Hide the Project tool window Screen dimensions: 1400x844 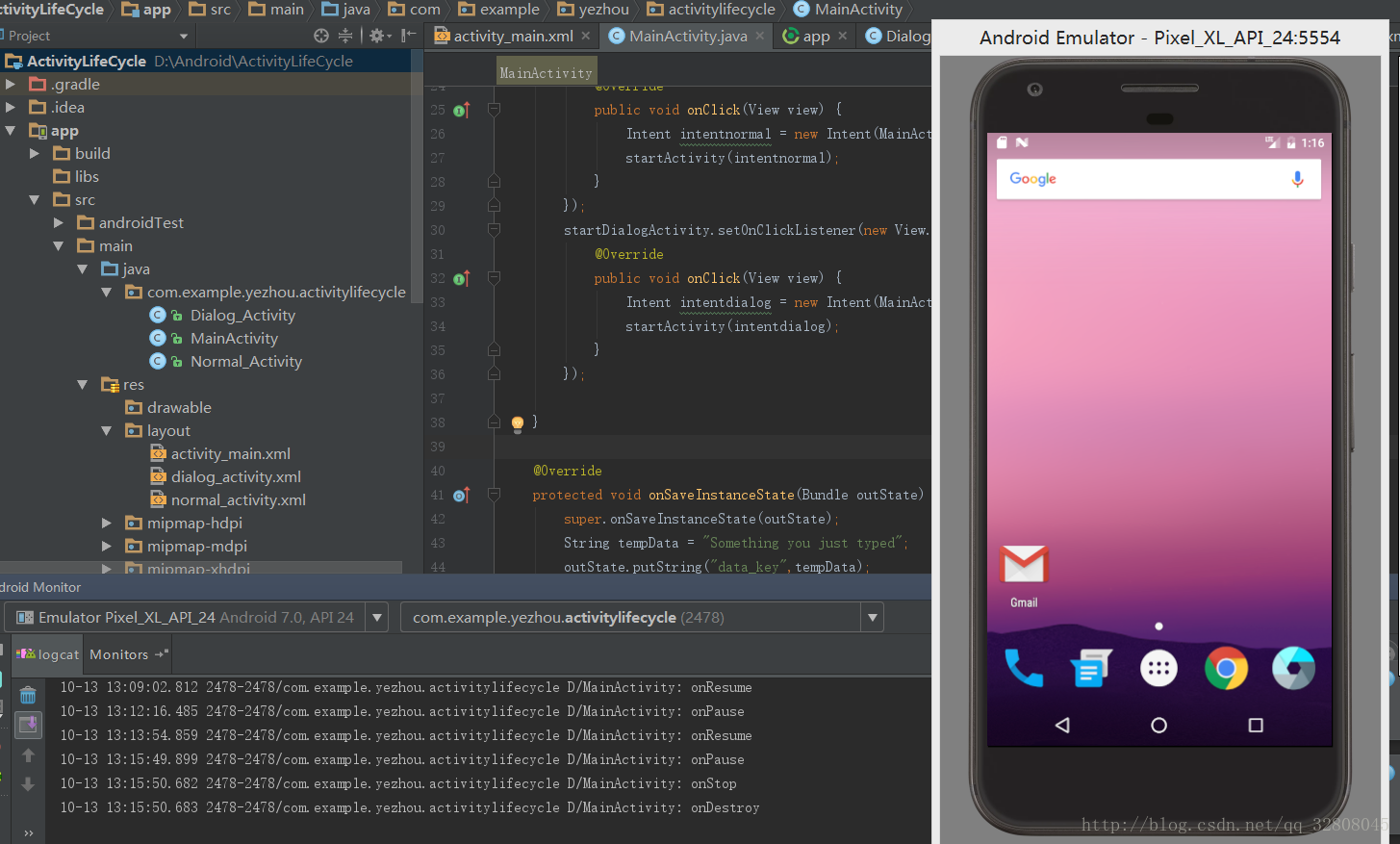(408, 36)
